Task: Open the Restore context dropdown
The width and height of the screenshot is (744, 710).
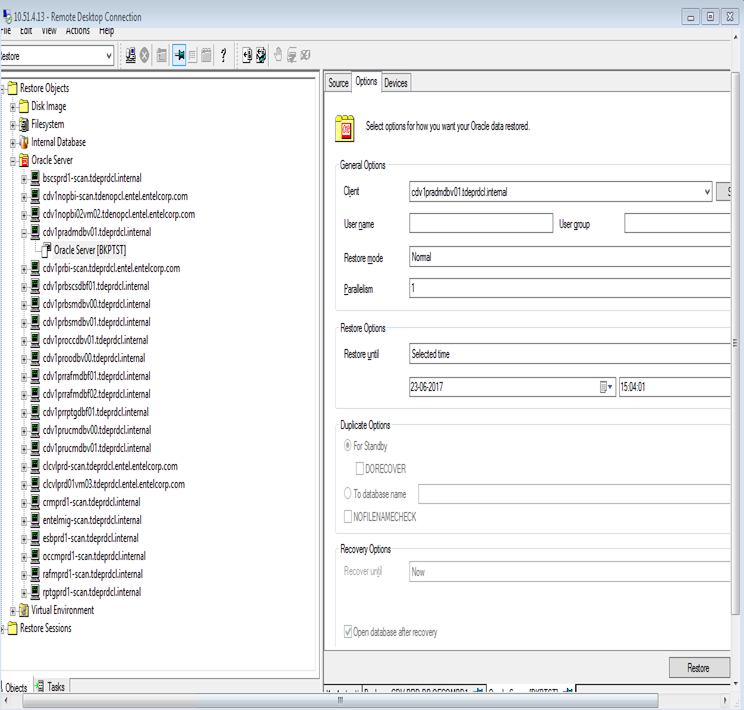Action: point(109,56)
